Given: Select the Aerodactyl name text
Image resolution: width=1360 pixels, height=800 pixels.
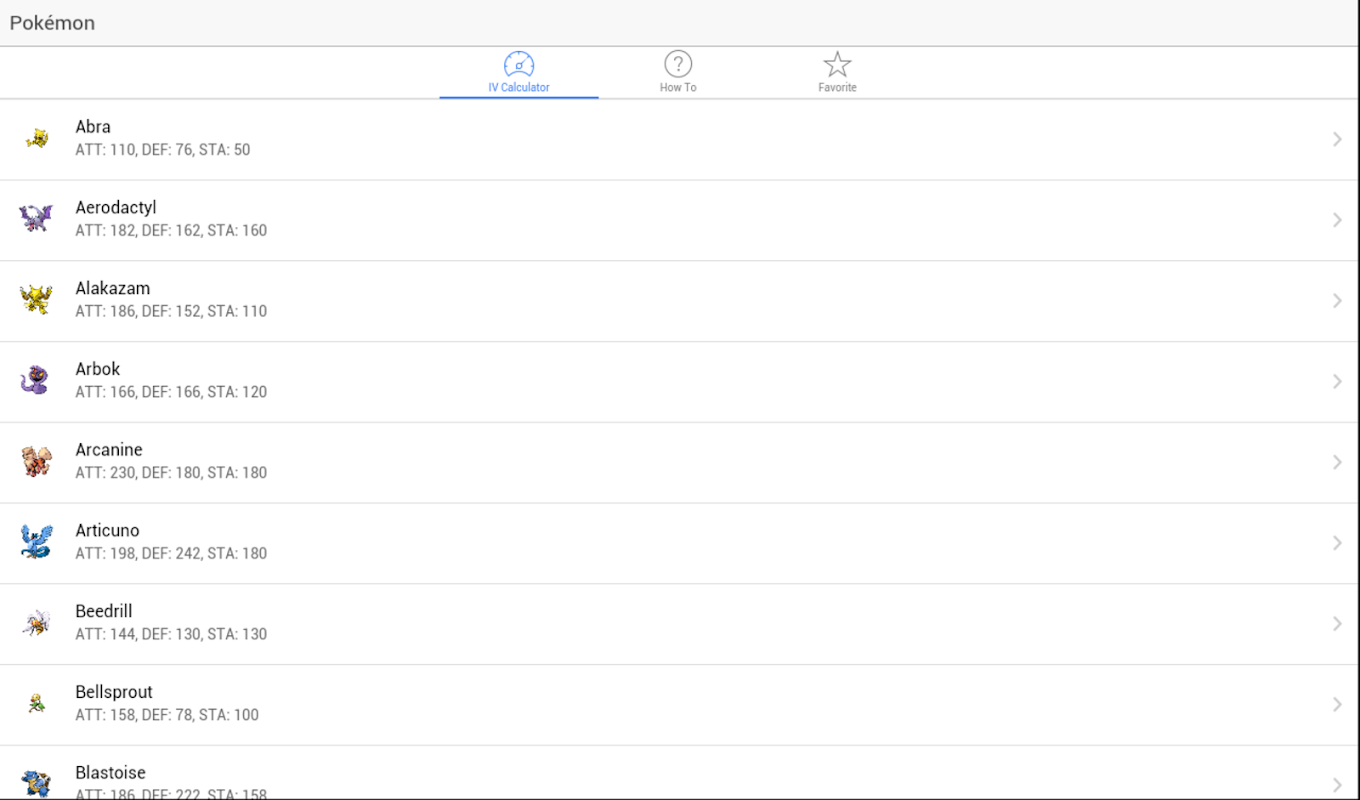Looking at the screenshot, I should 116,207.
